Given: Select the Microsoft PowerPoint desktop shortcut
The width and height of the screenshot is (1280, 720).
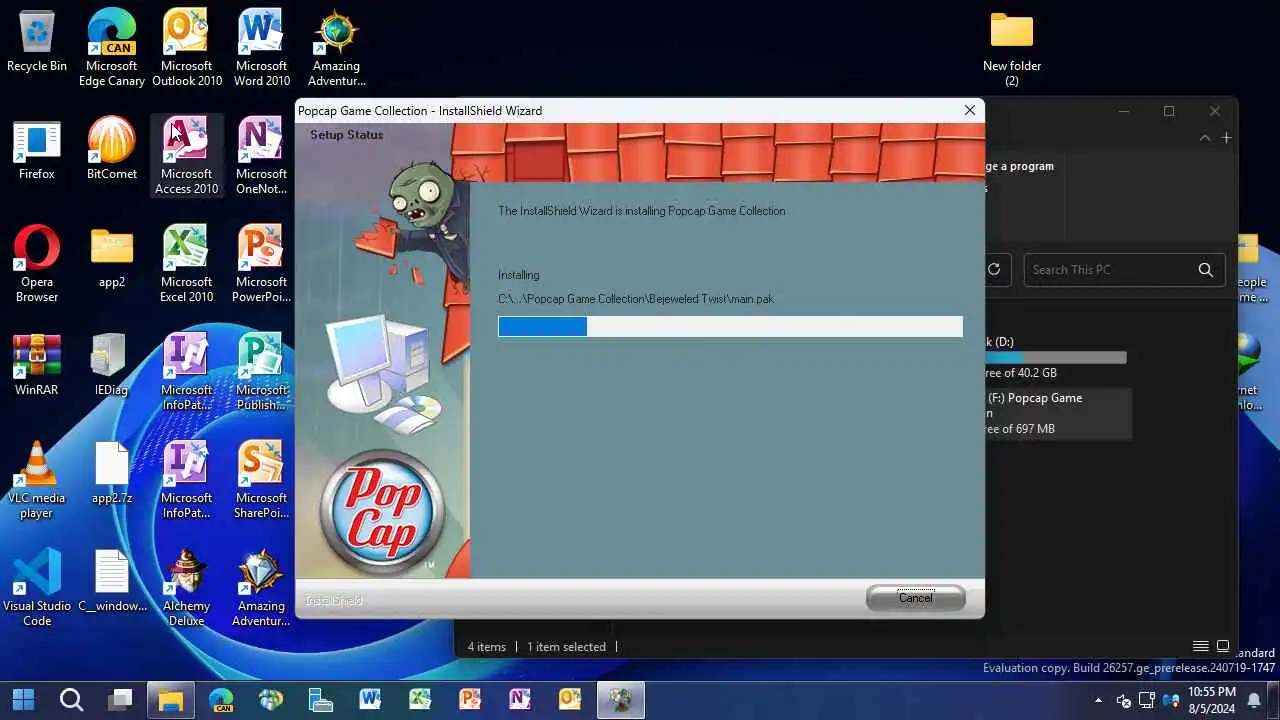Looking at the screenshot, I should click(x=262, y=264).
